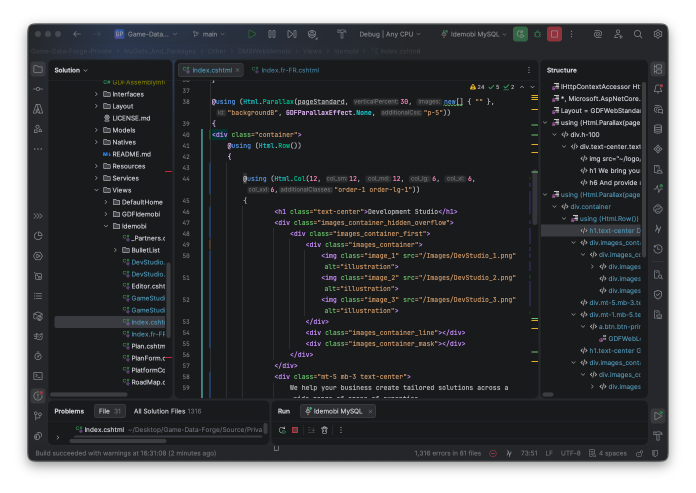Click the Debug bug icon in toolbar
696x493 pixels.
tap(538, 34)
